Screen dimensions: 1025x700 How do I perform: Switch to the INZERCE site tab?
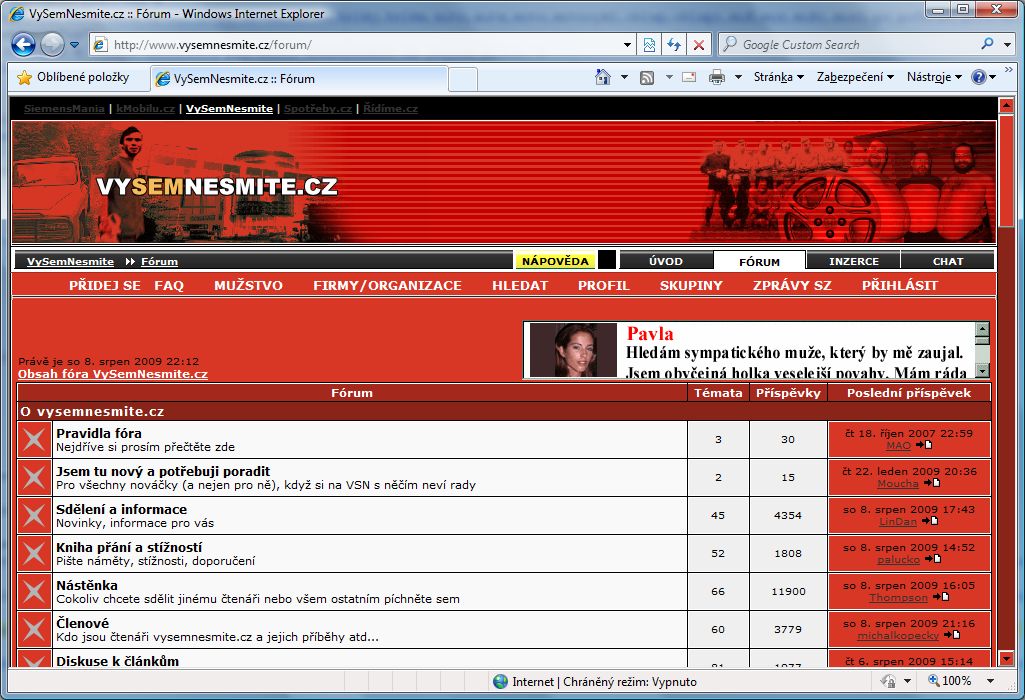pyautogui.click(x=854, y=261)
